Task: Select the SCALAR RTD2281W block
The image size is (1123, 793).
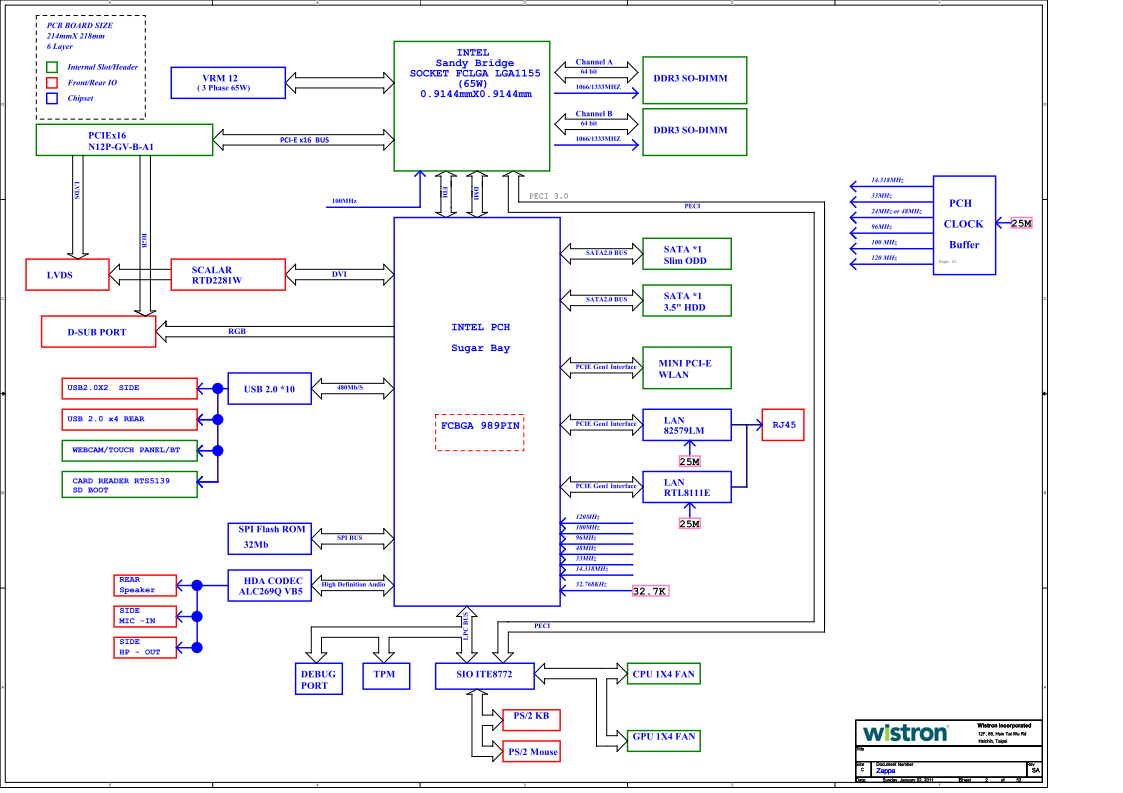Action: point(228,274)
